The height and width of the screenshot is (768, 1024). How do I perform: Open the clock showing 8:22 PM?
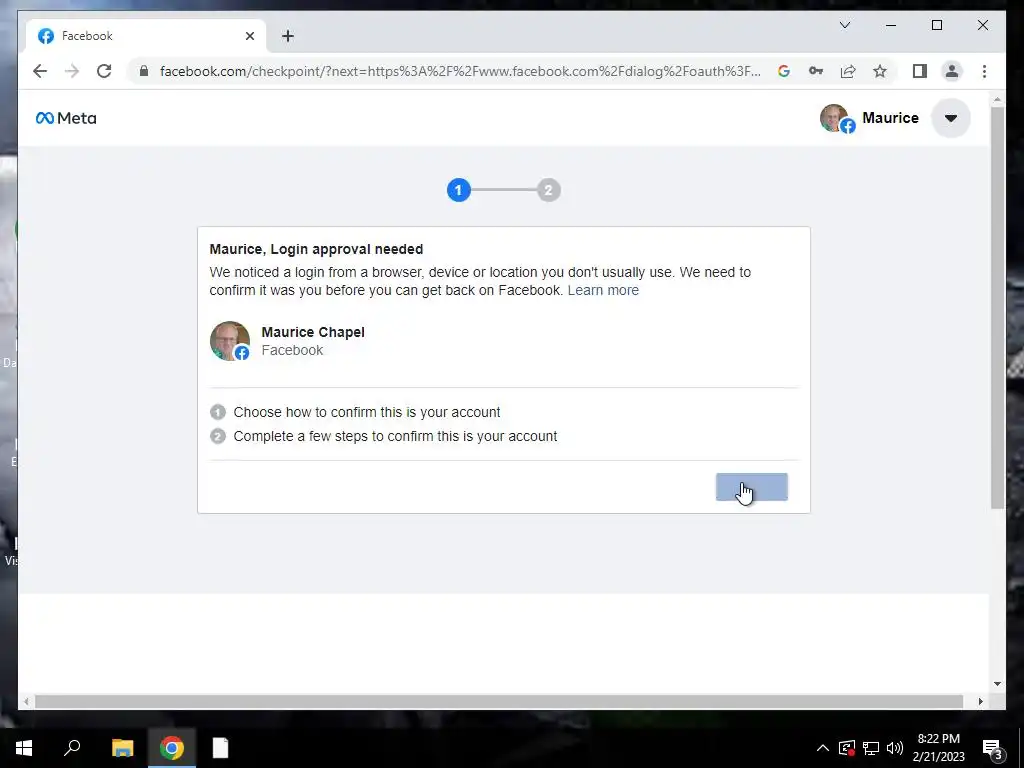(x=938, y=748)
